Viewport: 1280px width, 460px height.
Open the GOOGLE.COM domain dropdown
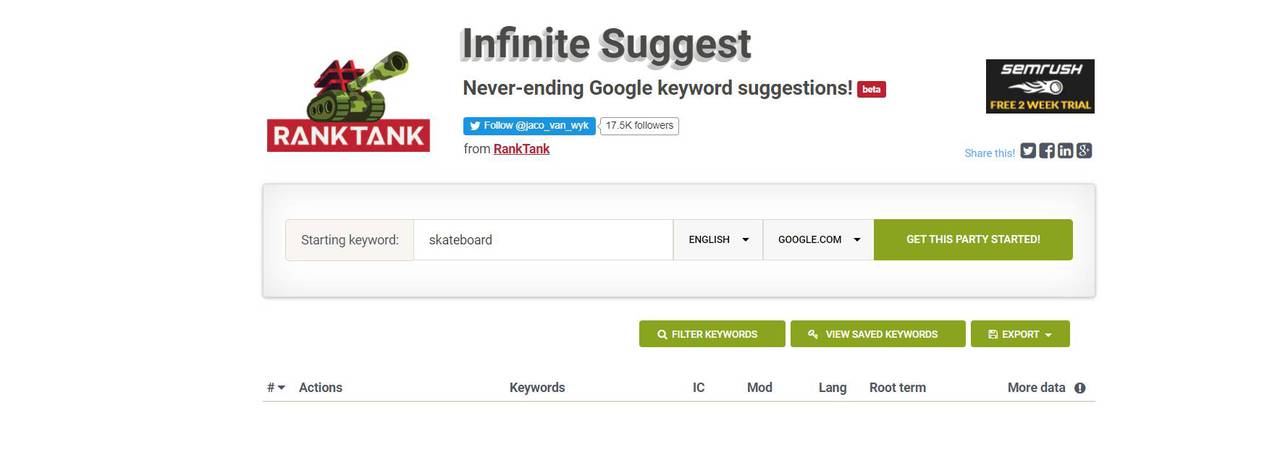tap(818, 240)
